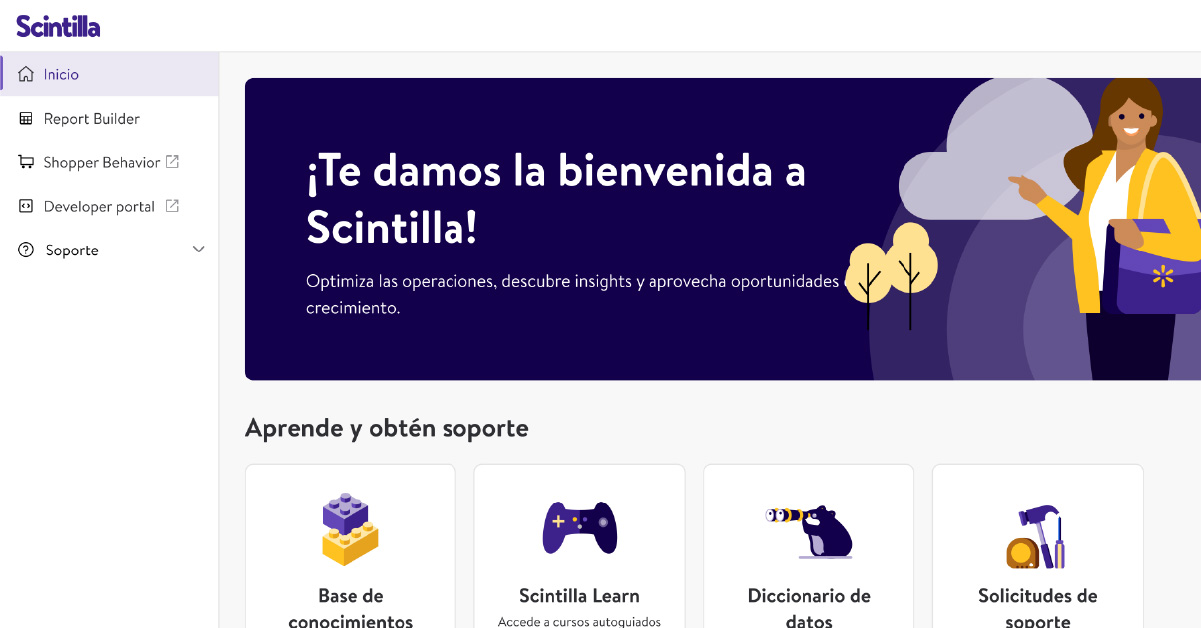Open the Base de conocimientos card
This screenshot has width=1201, height=628.
click(x=350, y=546)
